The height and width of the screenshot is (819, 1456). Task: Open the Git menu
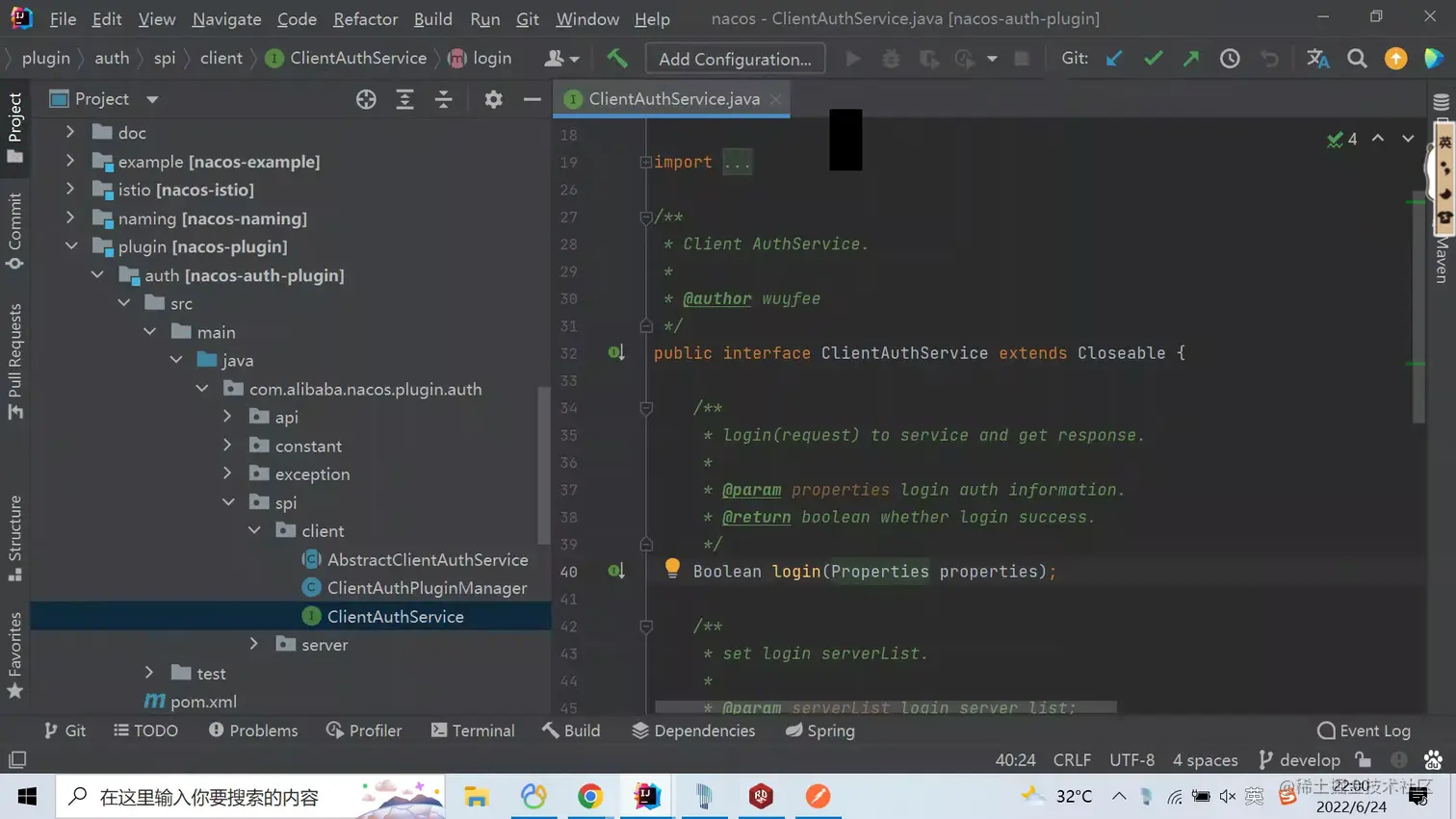528,18
